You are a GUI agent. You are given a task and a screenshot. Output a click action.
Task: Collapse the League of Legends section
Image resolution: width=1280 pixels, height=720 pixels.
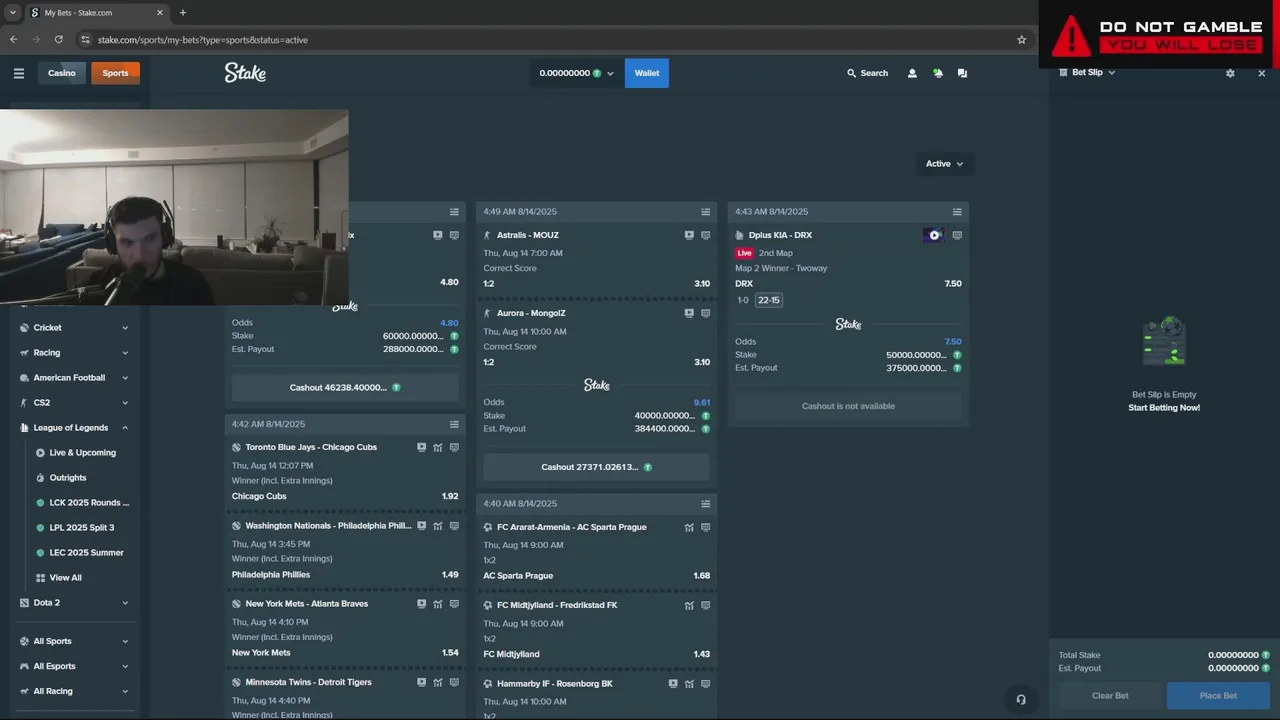(73, 428)
